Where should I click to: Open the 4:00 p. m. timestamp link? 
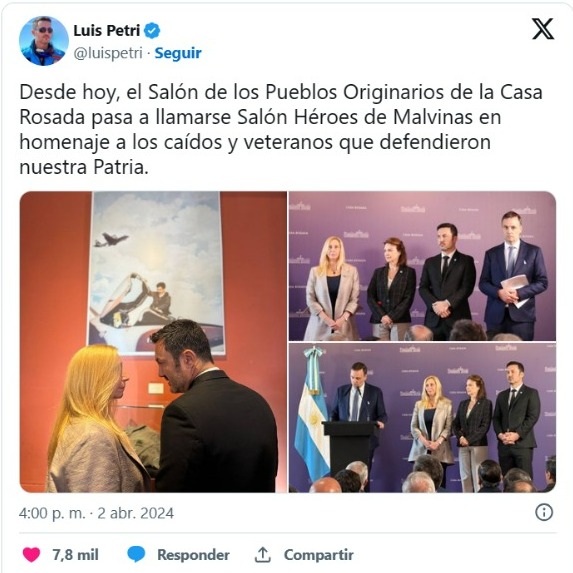click(x=52, y=513)
